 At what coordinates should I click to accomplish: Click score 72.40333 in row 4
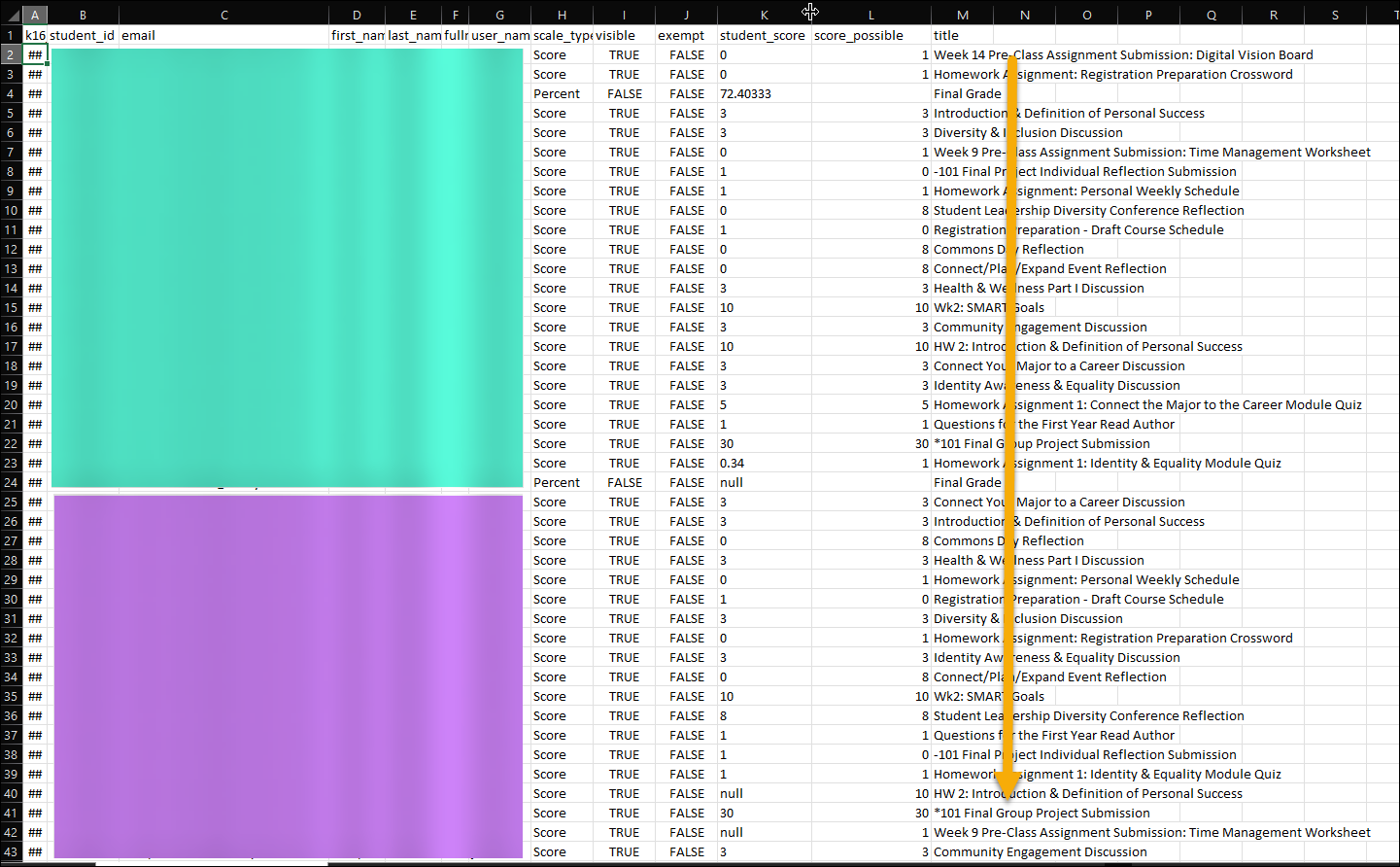[745, 93]
